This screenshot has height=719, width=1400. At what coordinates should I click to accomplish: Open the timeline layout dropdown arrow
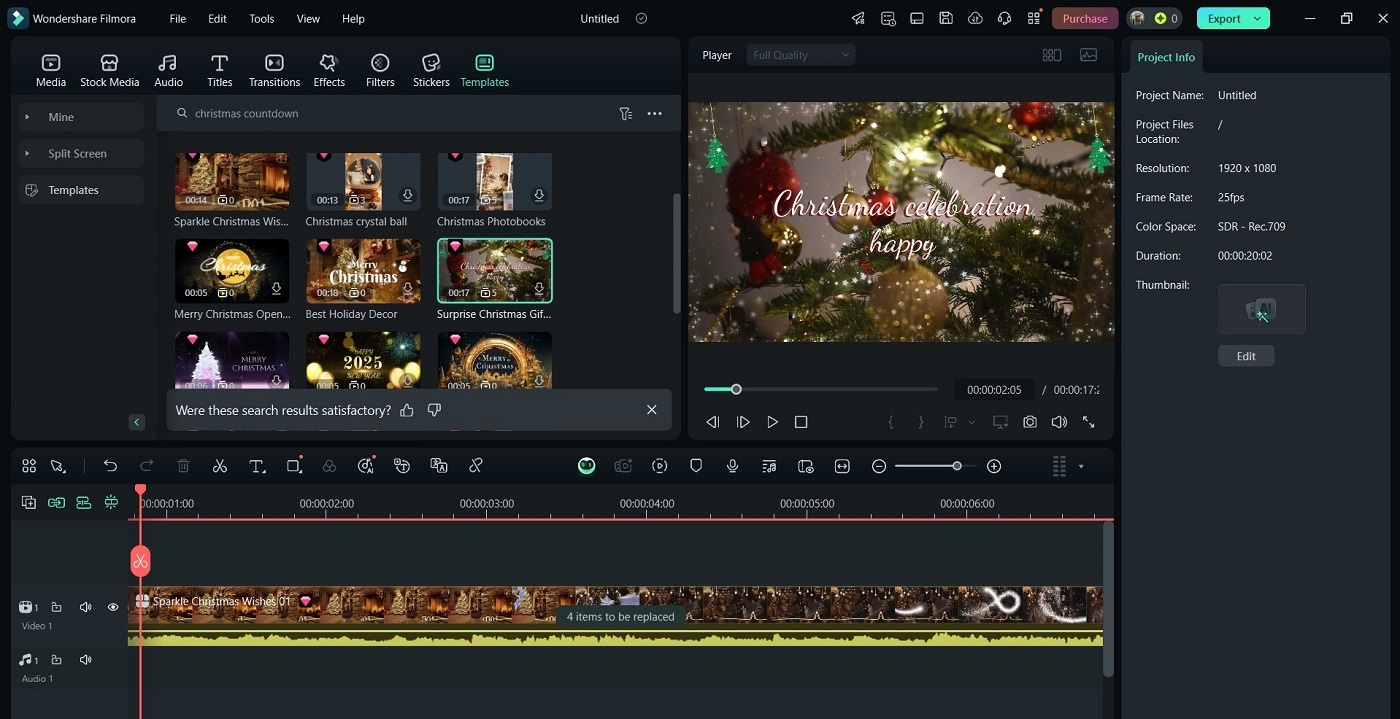coord(1081,466)
